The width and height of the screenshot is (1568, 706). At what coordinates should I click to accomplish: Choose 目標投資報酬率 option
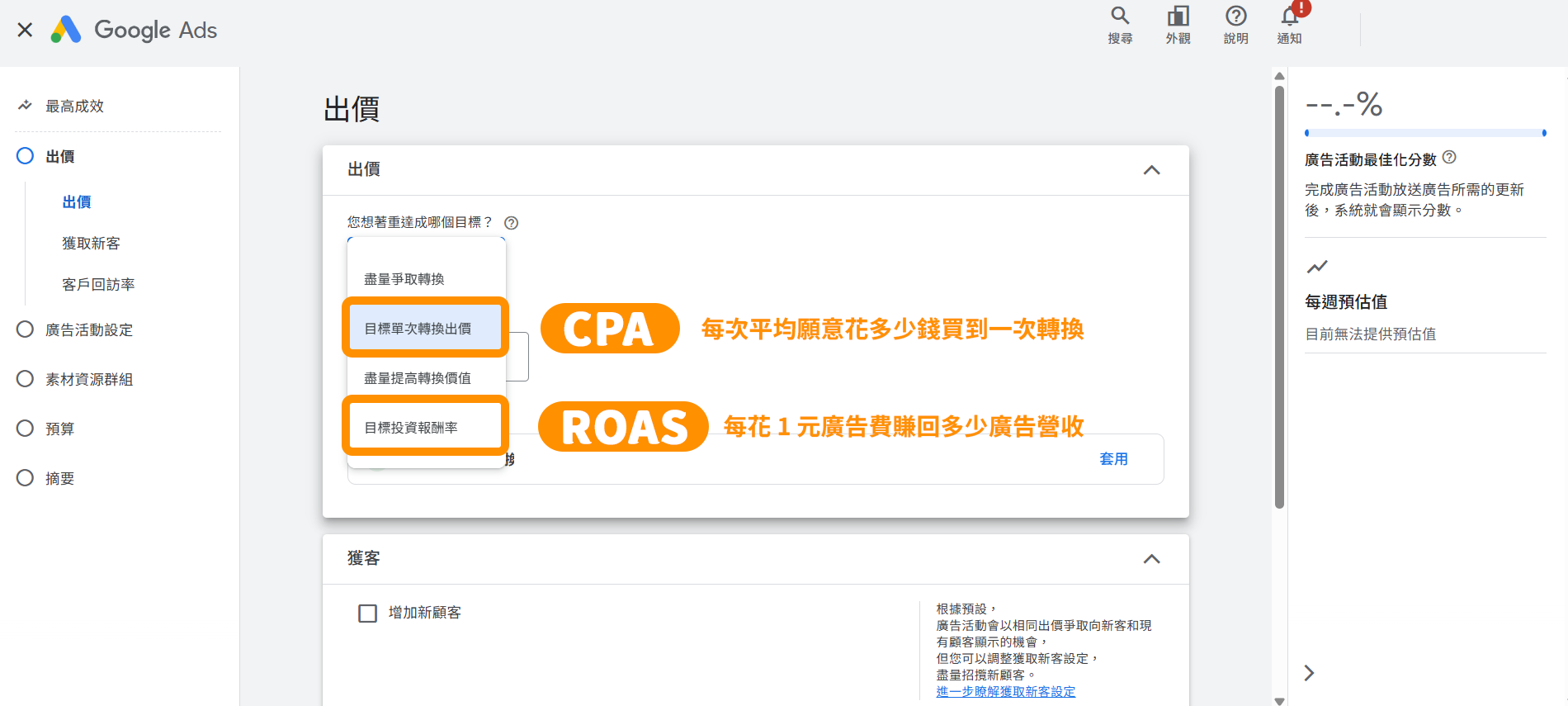425,427
